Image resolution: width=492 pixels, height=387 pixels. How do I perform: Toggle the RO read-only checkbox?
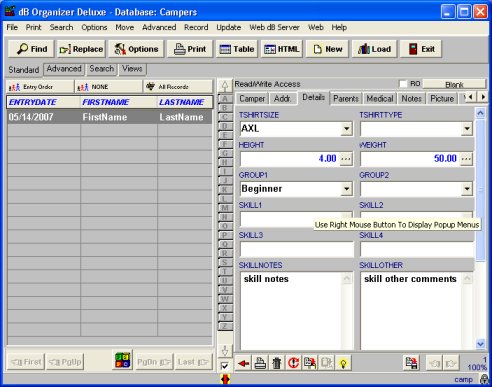click(403, 84)
